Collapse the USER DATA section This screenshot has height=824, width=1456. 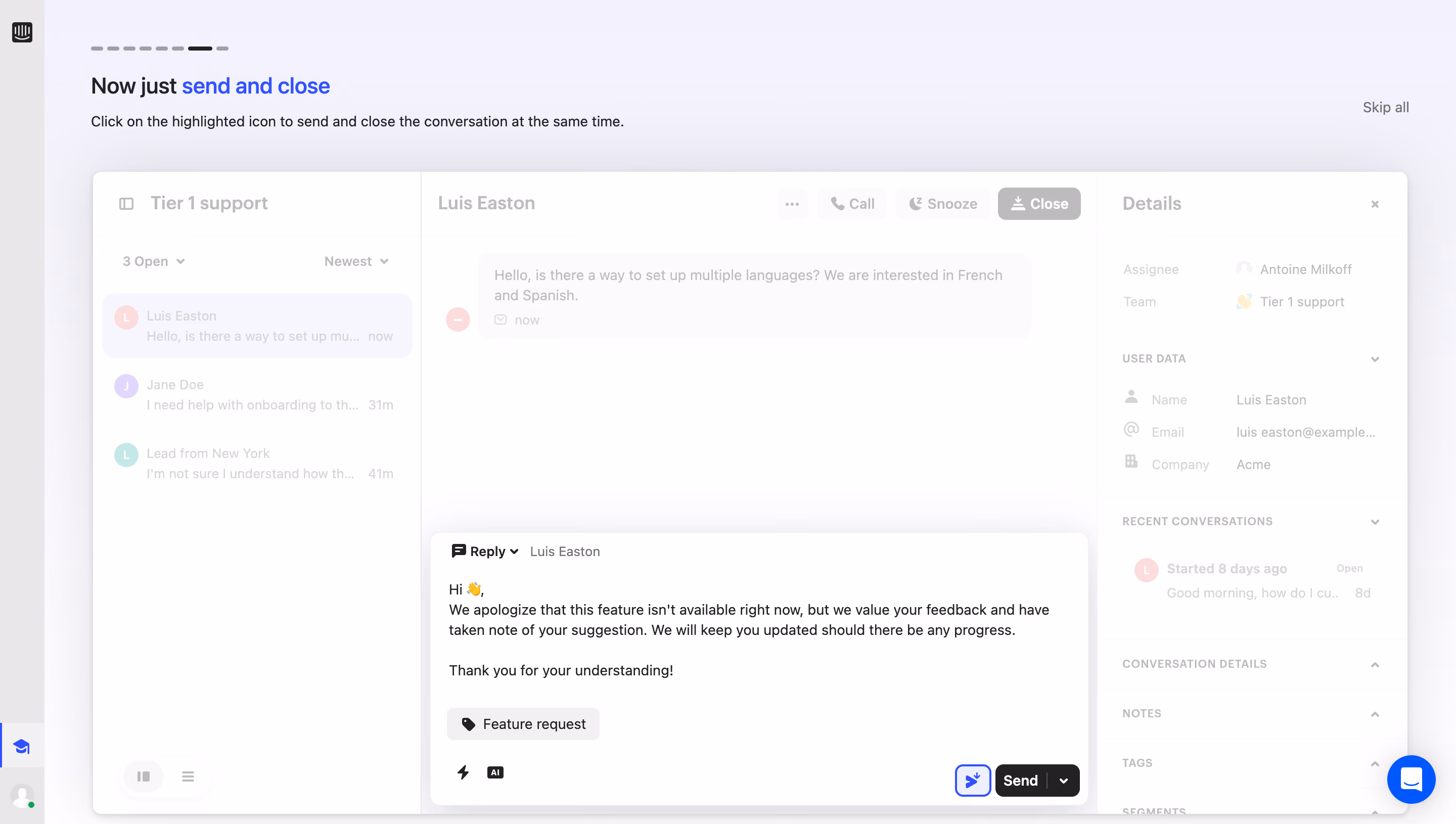[x=1375, y=359]
